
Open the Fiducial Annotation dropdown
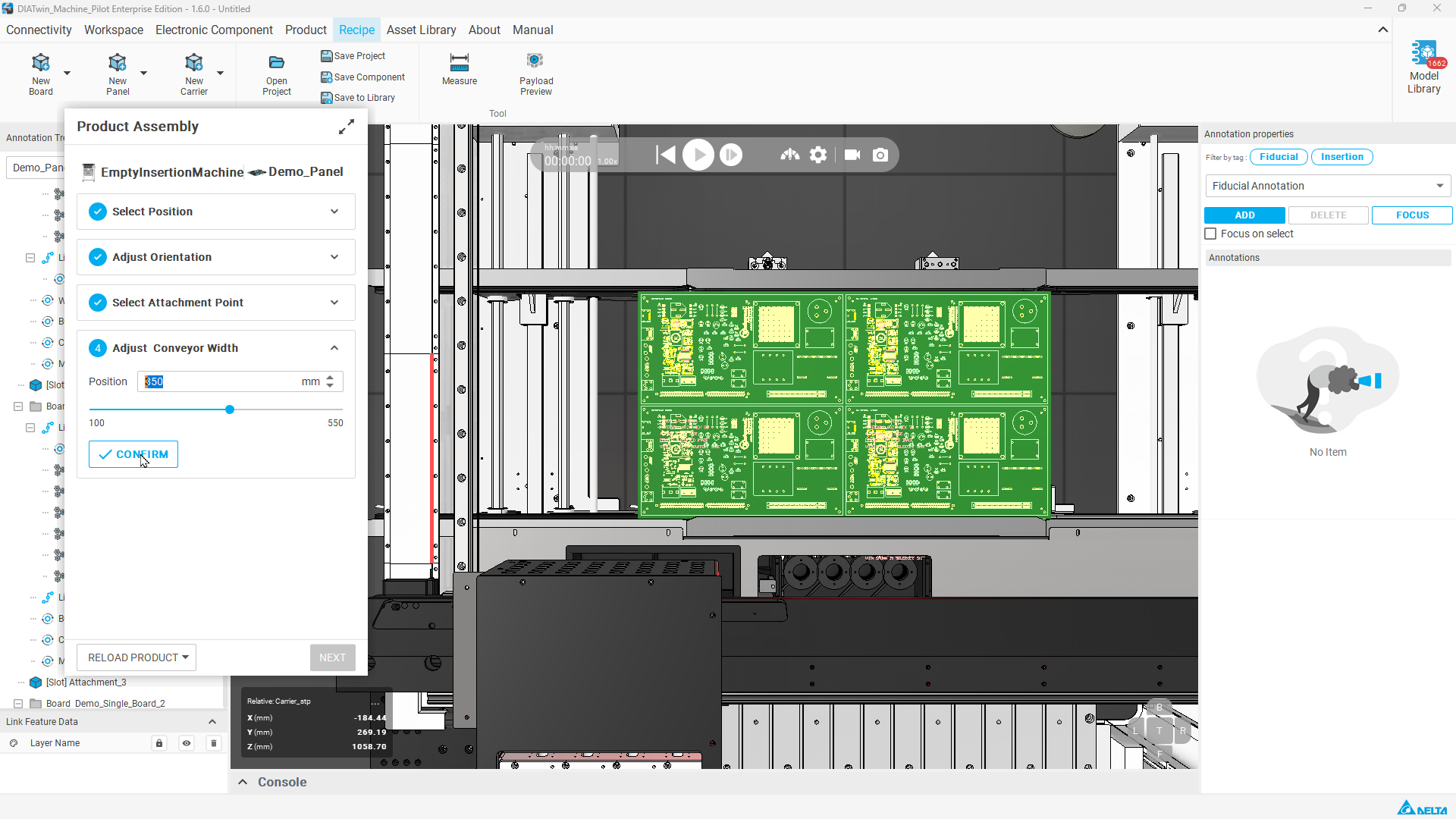(x=1328, y=186)
